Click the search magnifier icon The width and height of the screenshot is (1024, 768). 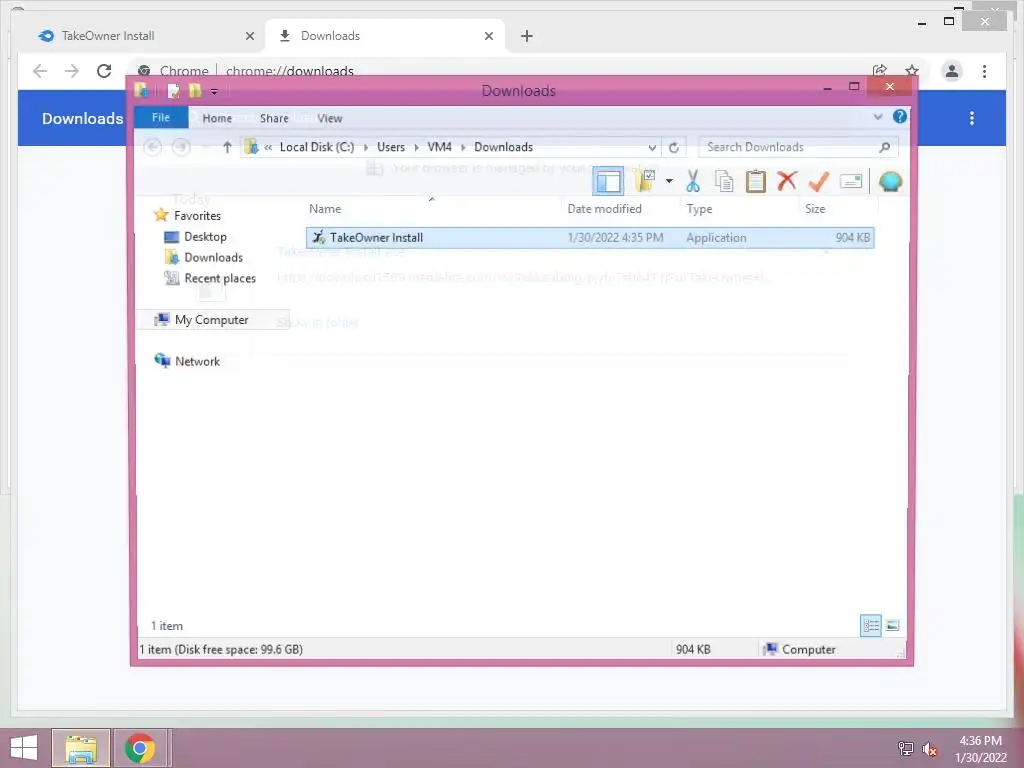point(885,148)
